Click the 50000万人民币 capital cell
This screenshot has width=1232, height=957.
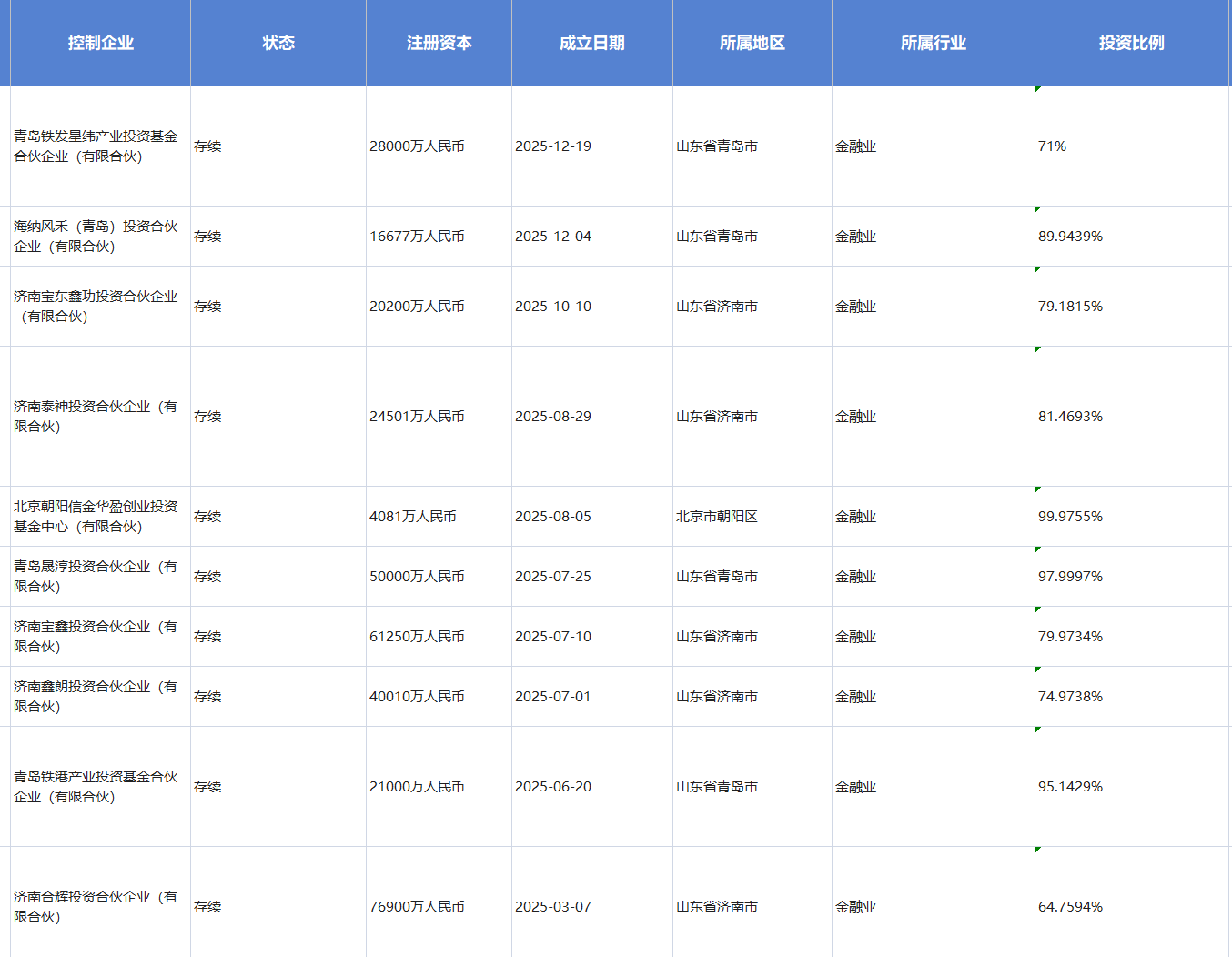[439, 577]
